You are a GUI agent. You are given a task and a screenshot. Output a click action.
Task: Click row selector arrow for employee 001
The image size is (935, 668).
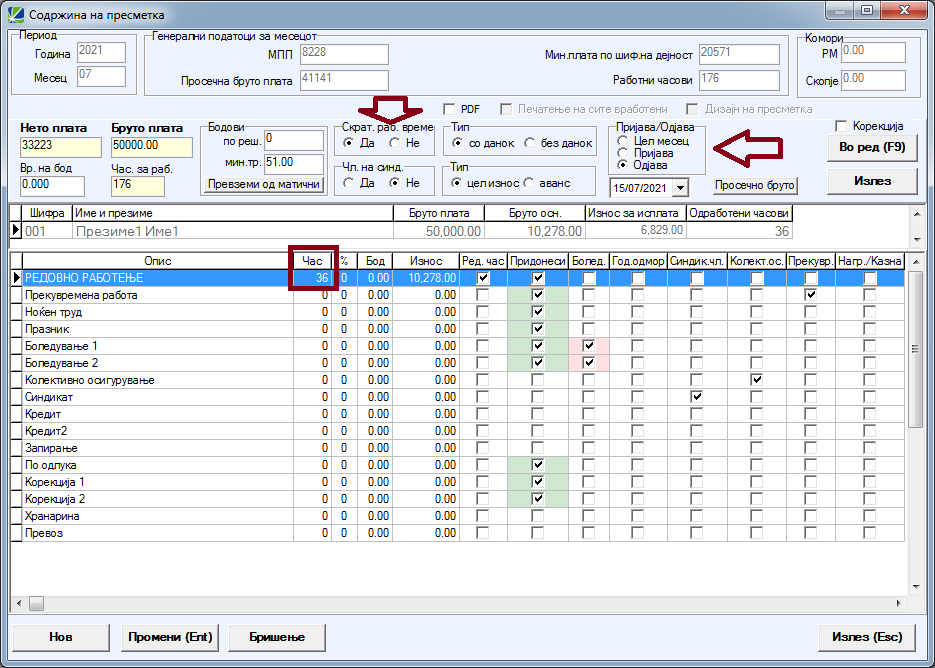17,231
